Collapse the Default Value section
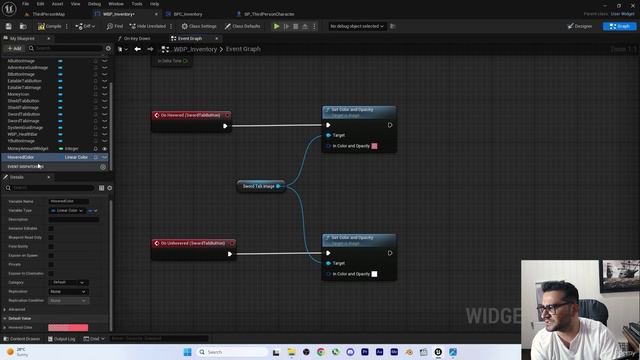This screenshot has width=640, height=360. pos(5,318)
